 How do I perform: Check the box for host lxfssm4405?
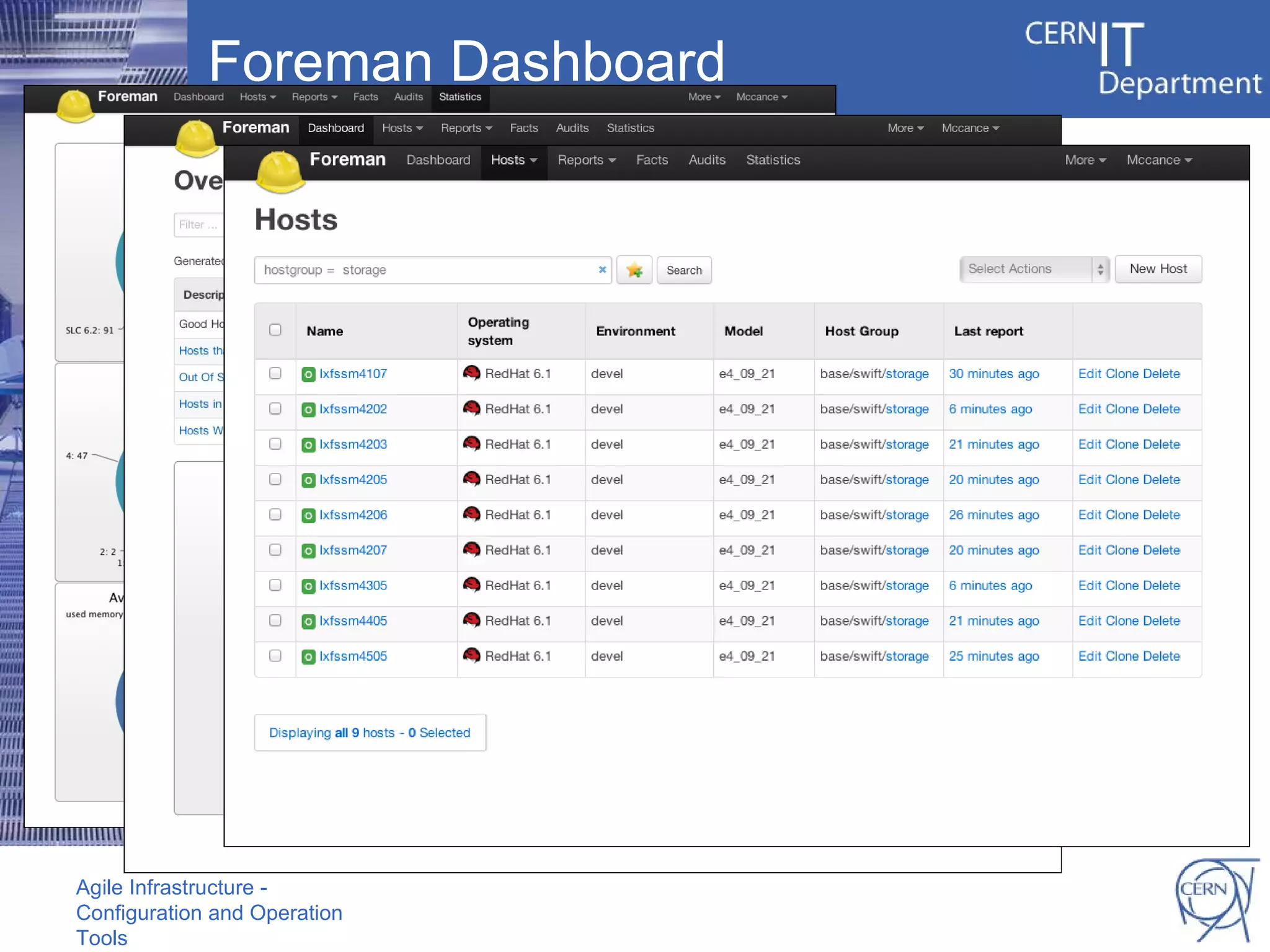click(275, 620)
